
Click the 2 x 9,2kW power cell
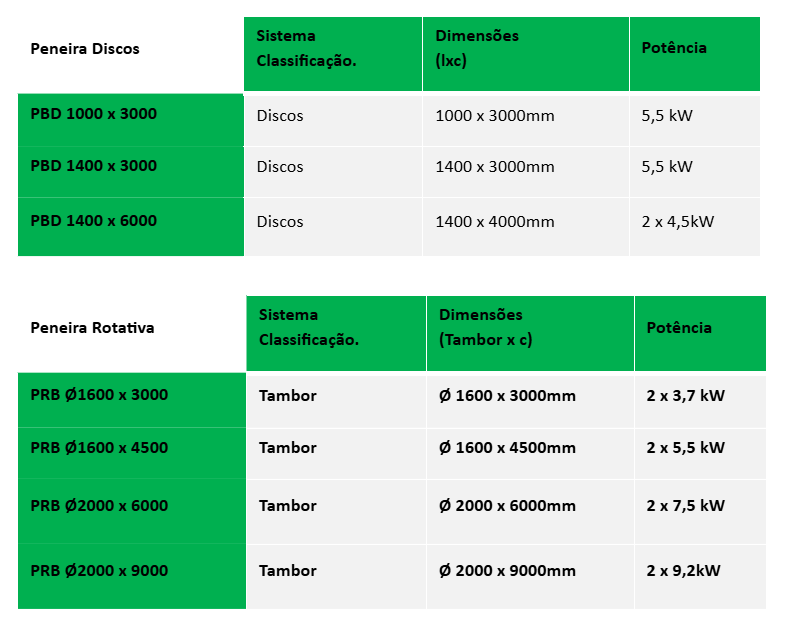[683, 571]
